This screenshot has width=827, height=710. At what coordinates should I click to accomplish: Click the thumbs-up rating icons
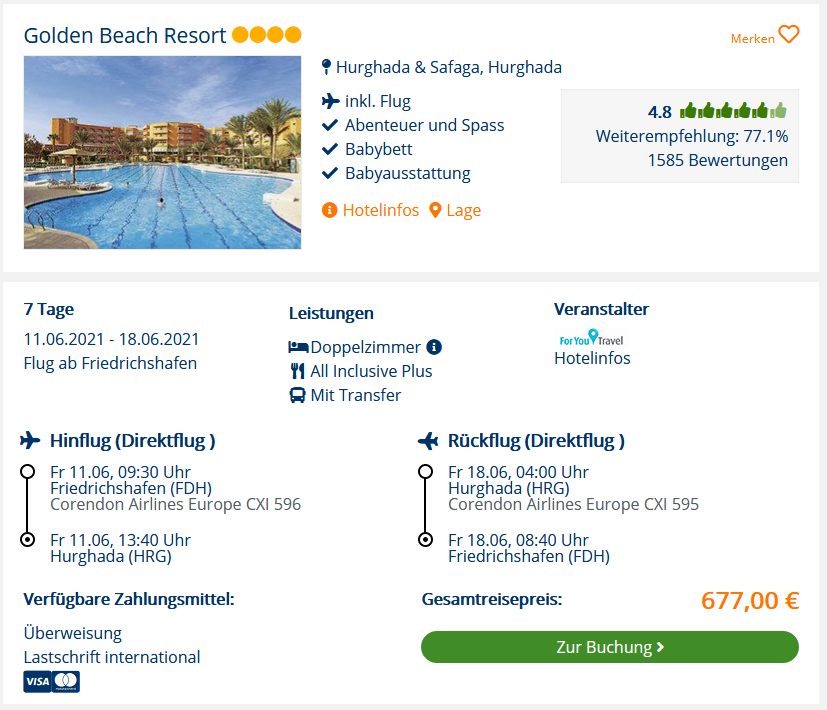point(733,111)
